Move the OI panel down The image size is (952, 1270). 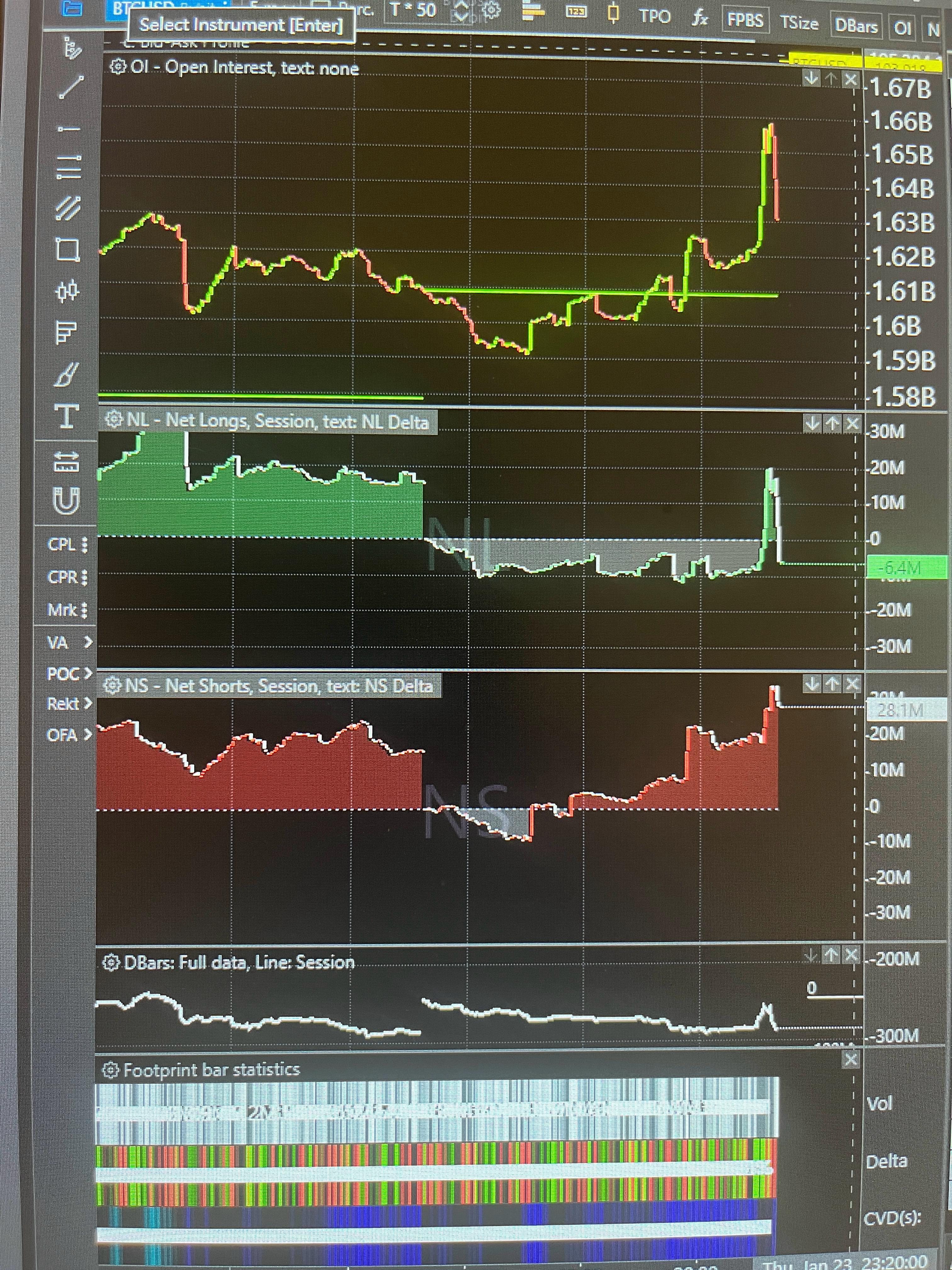[811, 78]
